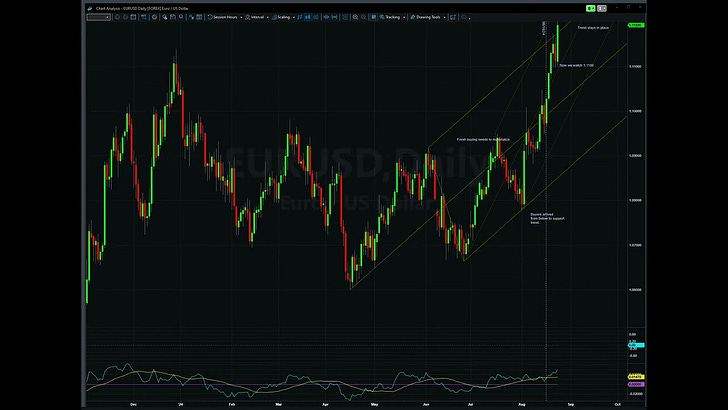Click the blue squares icon before Session Hours
Screen dimensions: 728x410
[191, 17]
